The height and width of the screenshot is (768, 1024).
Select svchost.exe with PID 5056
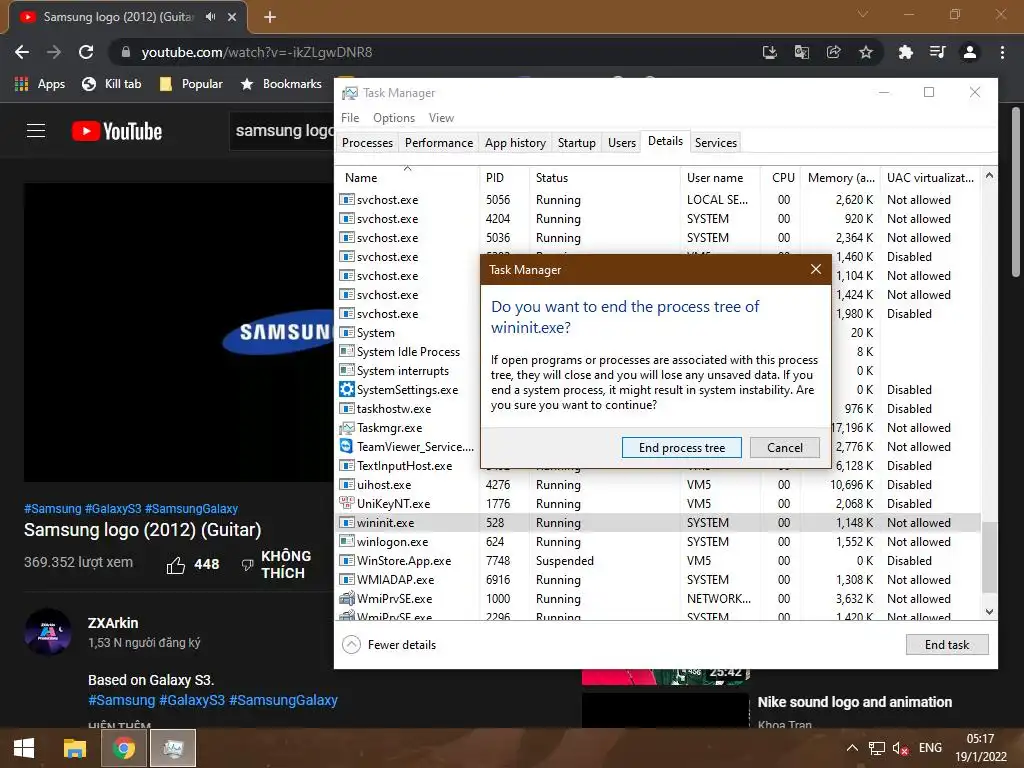(x=658, y=199)
